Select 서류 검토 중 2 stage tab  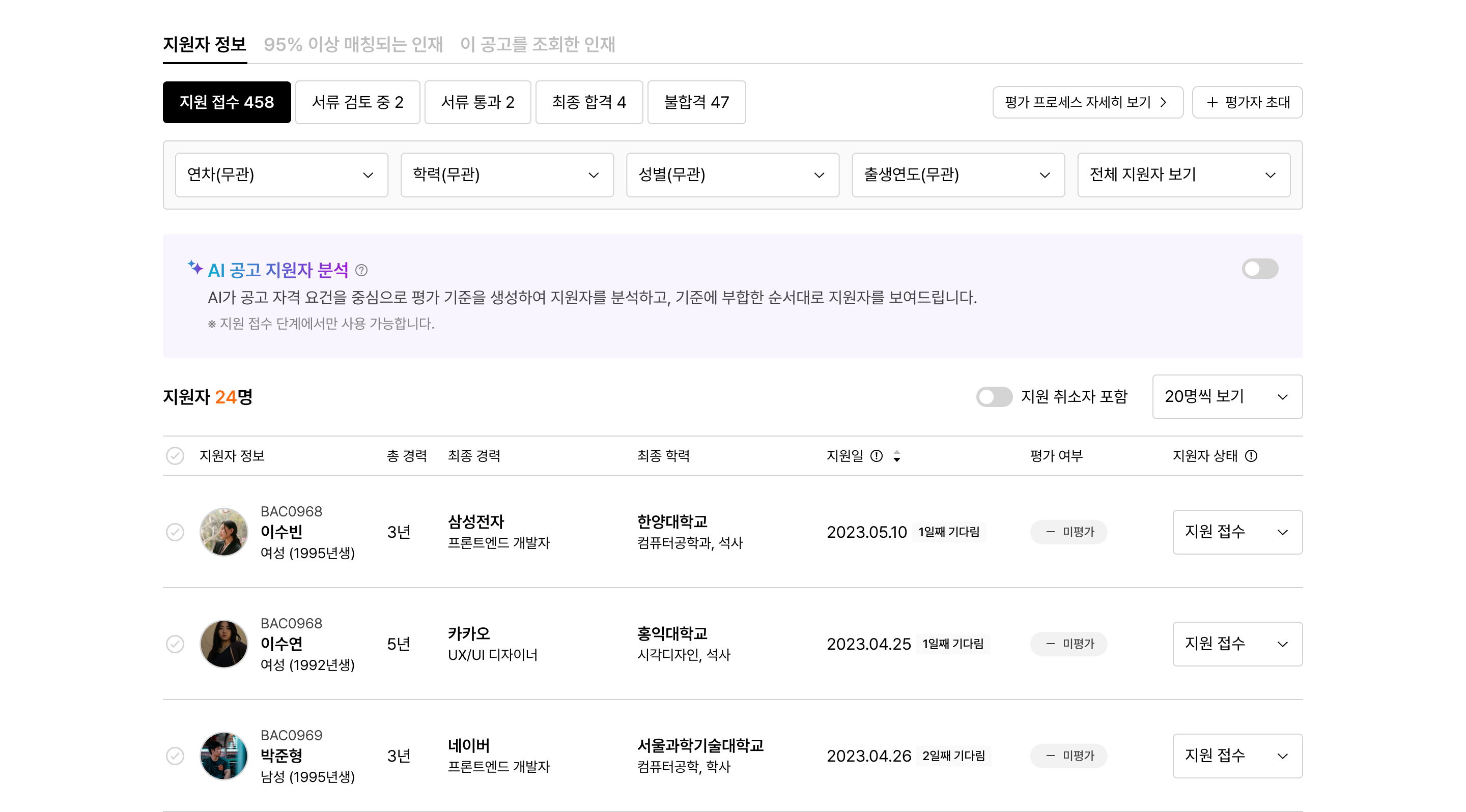357,102
